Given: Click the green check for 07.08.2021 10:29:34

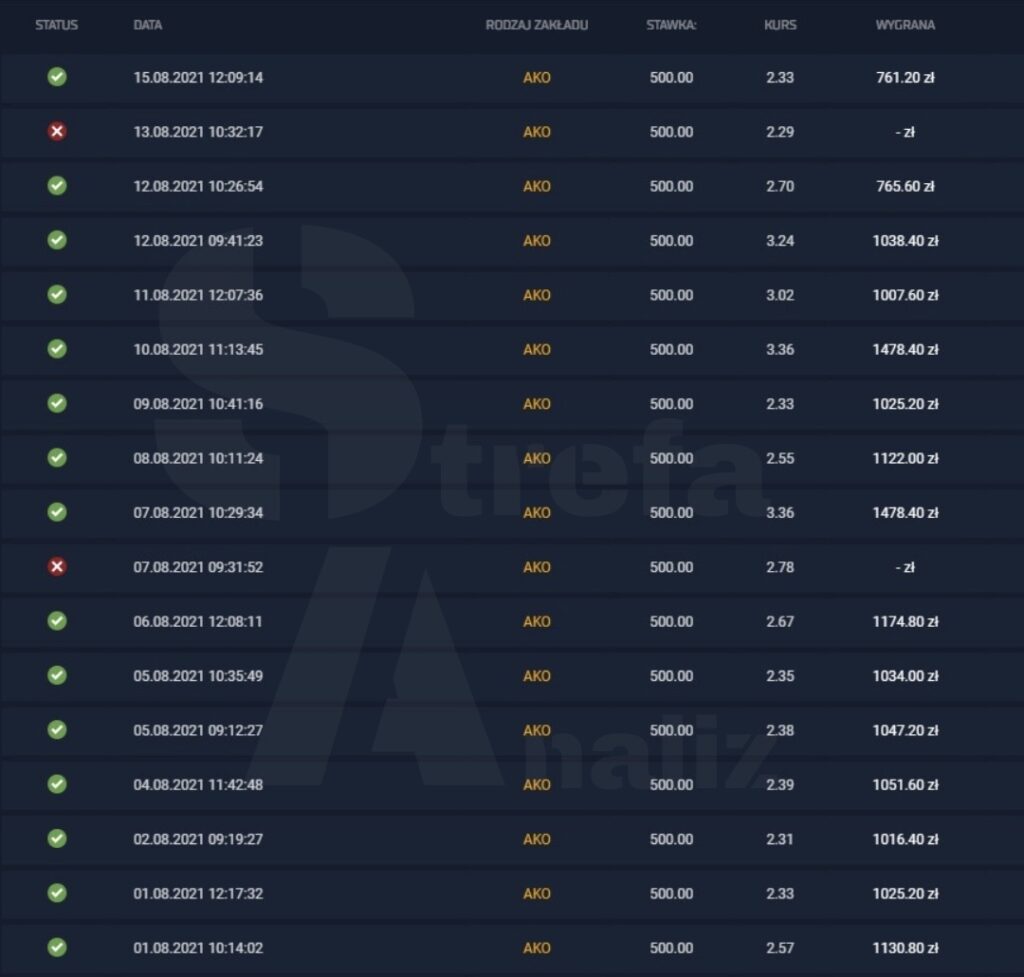Looking at the screenshot, I should [57, 512].
